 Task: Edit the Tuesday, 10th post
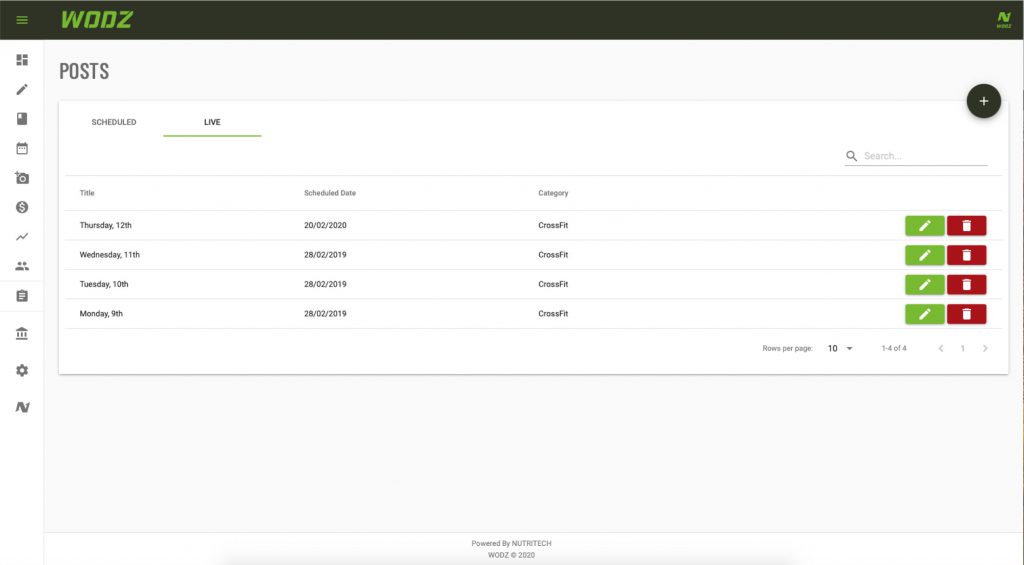(x=925, y=284)
